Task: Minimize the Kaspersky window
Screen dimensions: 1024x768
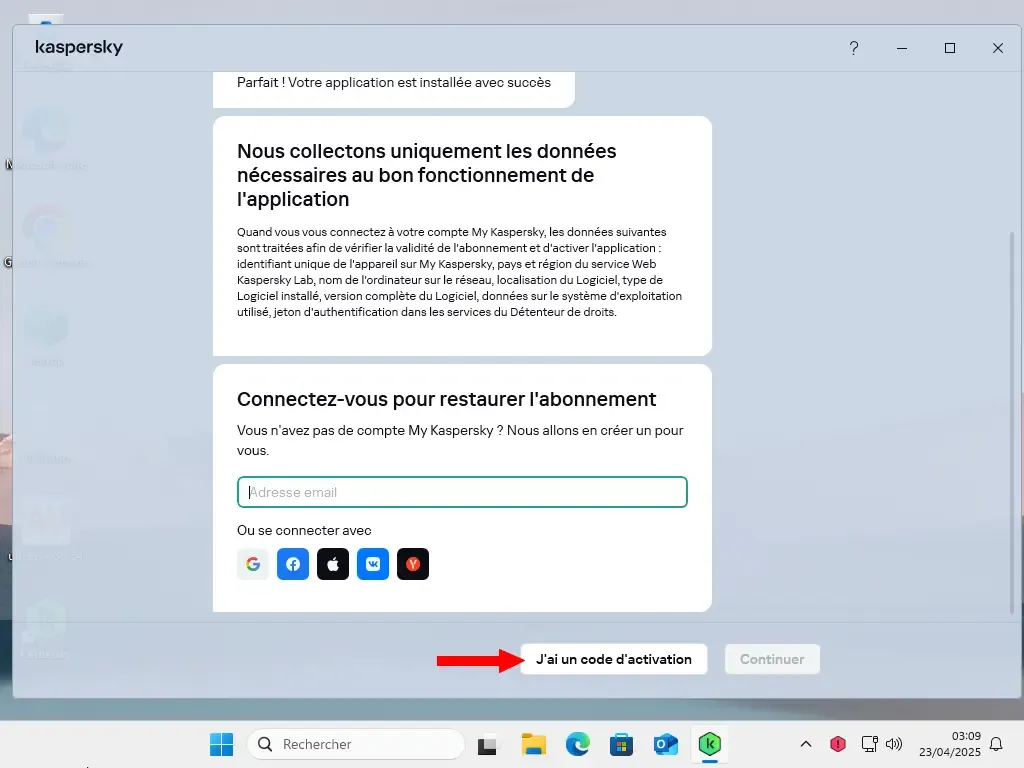Action: (x=902, y=48)
